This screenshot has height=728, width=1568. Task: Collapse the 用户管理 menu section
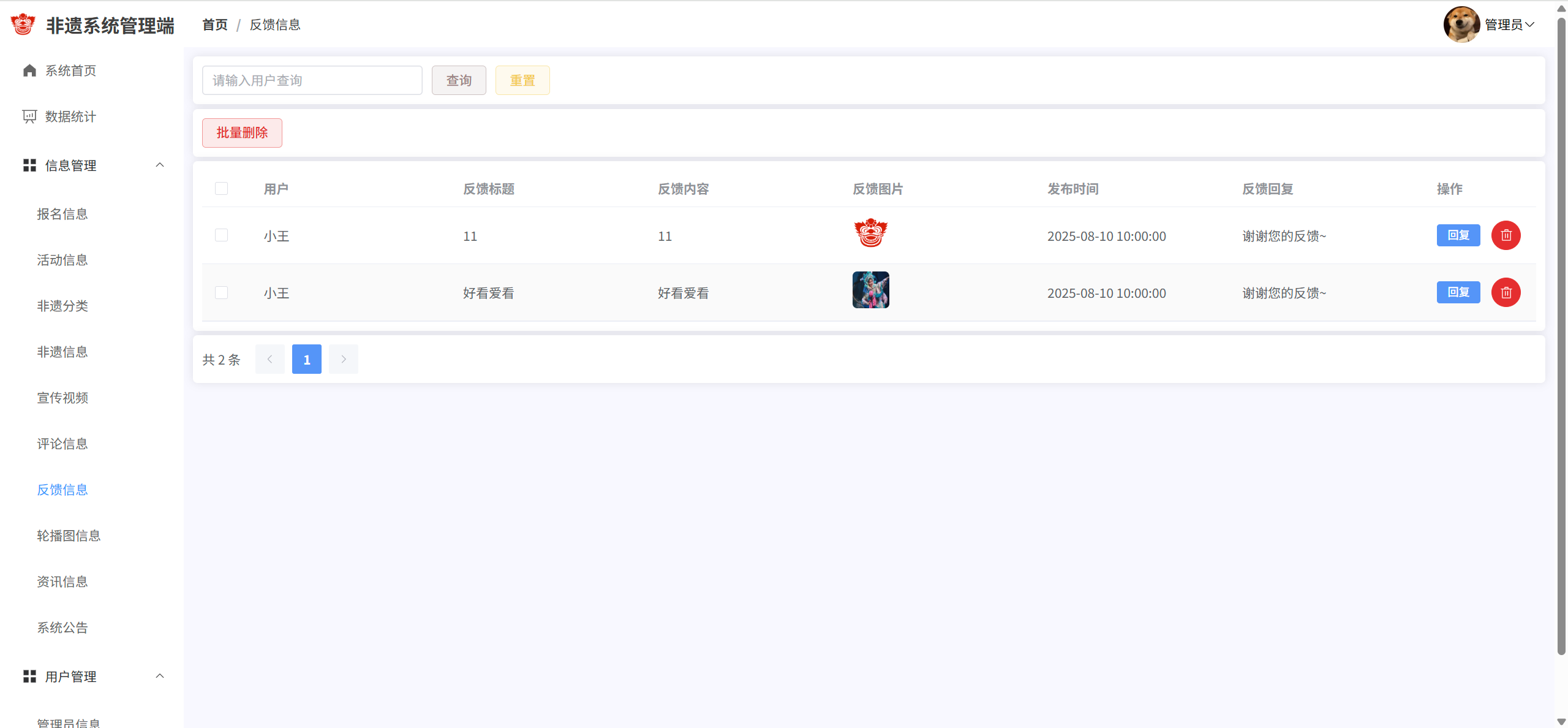point(160,676)
